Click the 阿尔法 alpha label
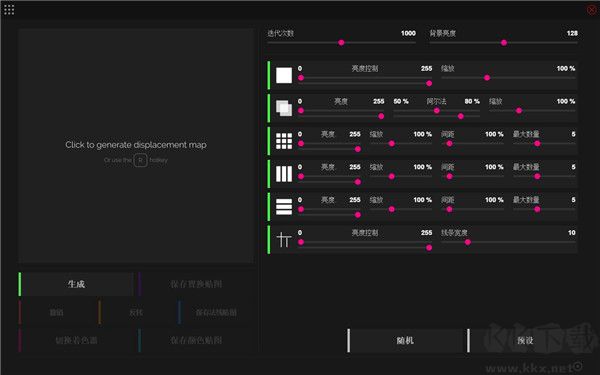This screenshot has width=600, height=375. click(436, 101)
